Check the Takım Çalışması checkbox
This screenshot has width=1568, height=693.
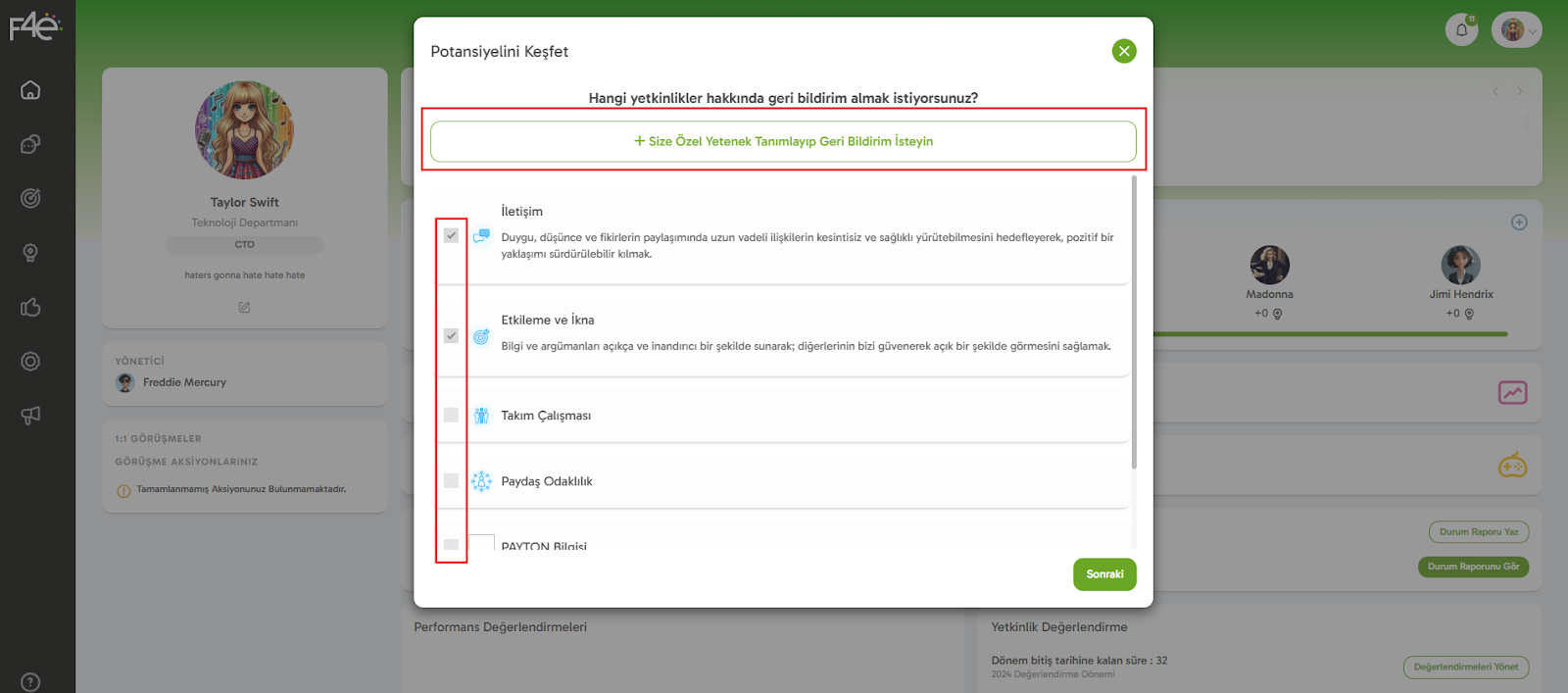pyautogui.click(x=451, y=415)
